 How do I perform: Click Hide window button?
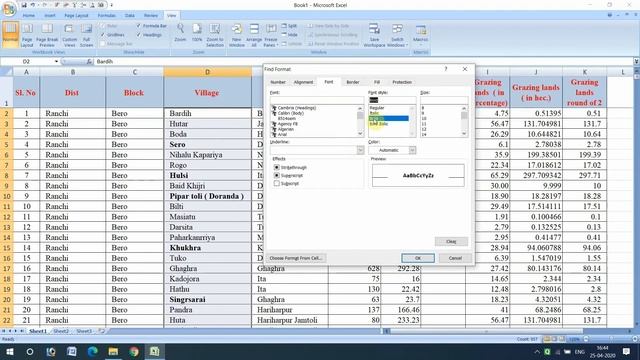pos(289,35)
